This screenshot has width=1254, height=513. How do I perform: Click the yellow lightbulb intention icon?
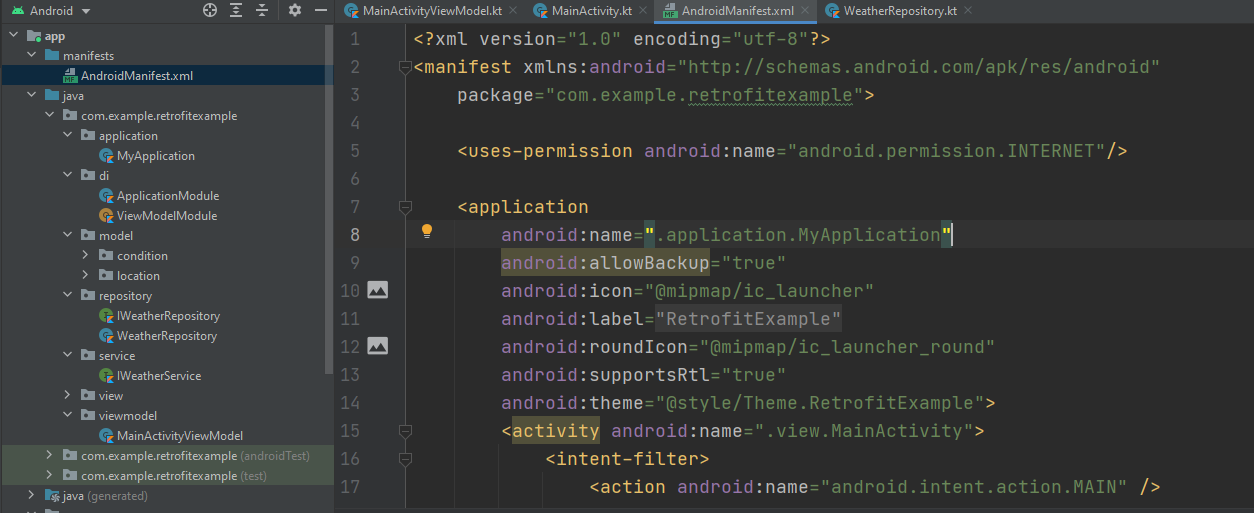click(x=427, y=232)
